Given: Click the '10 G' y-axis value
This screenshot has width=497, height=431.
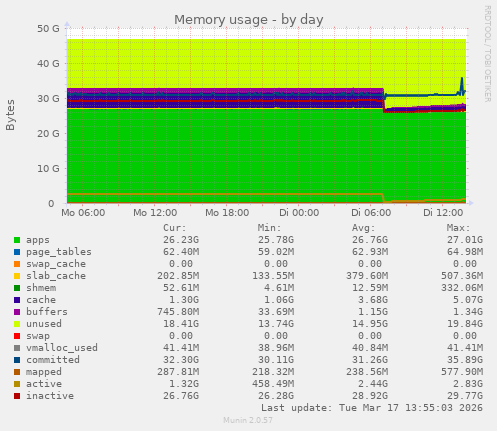Looking at the screenshot, I should [48, 169].
